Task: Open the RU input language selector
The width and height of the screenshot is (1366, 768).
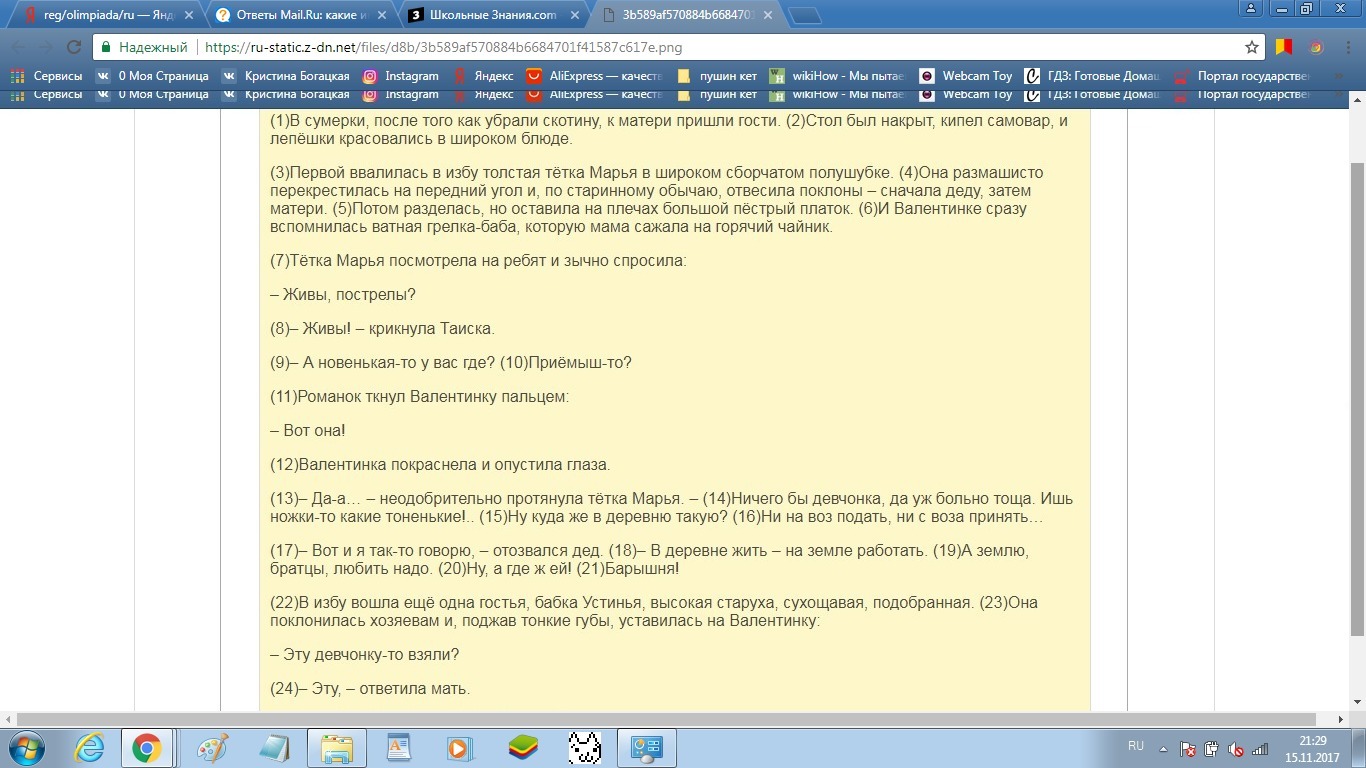Action: pos(1135,746)
